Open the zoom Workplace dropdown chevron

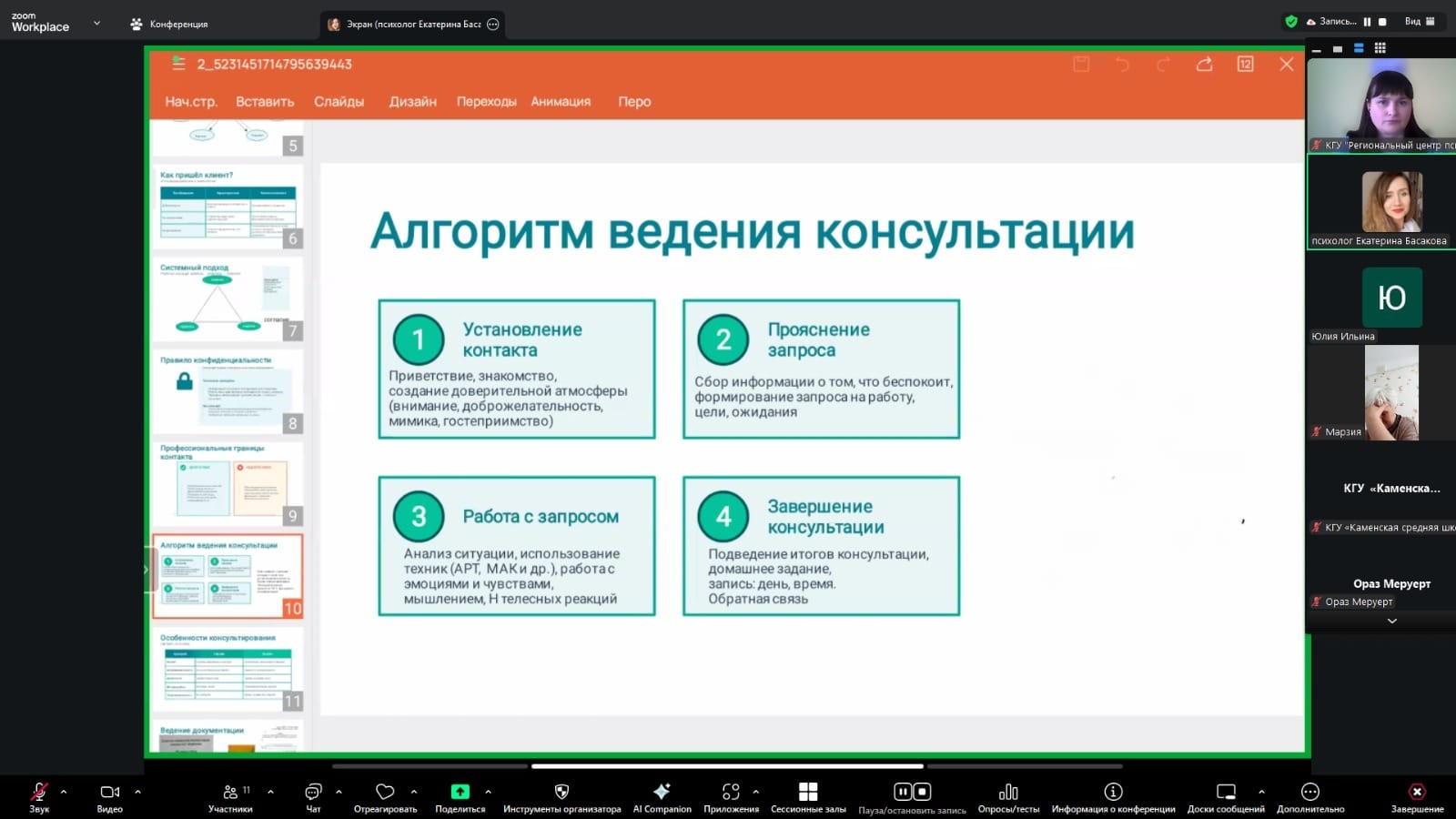[96, 24]
